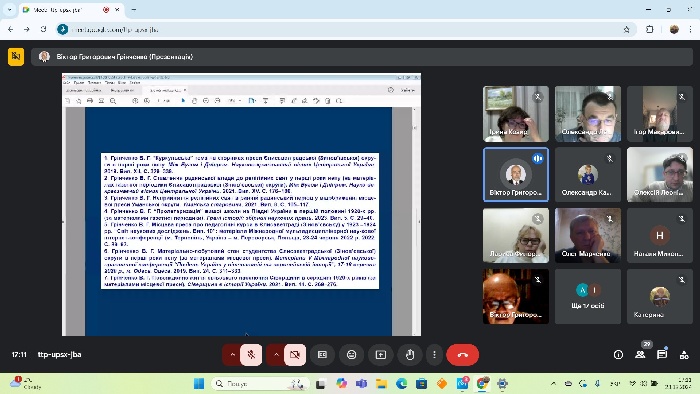Screen dimensions: 700x394
Task: Open the activities icon in bottom bar
Action: click(x=684, y=355)
